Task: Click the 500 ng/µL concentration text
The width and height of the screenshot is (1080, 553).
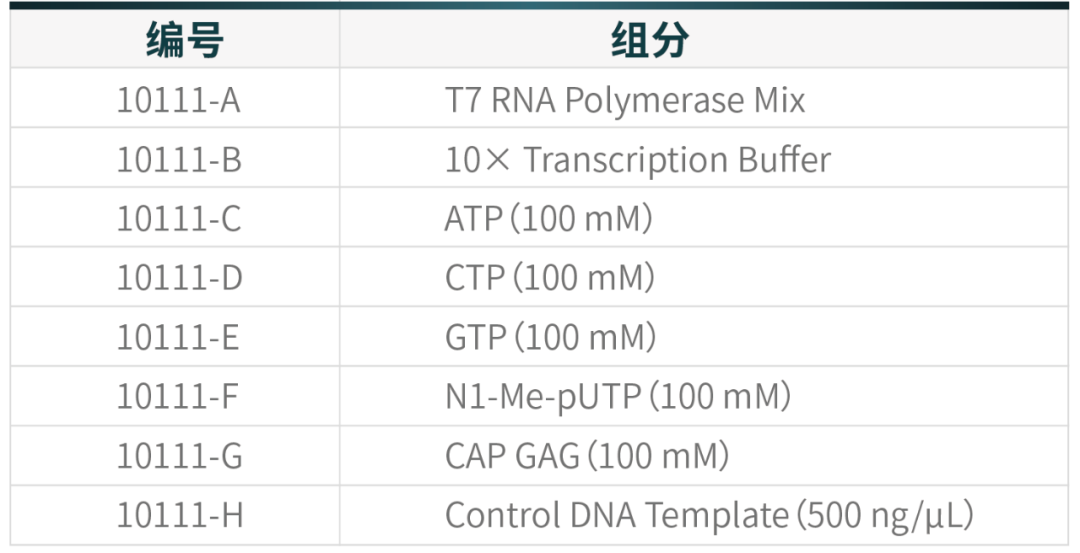Action: 884,516
